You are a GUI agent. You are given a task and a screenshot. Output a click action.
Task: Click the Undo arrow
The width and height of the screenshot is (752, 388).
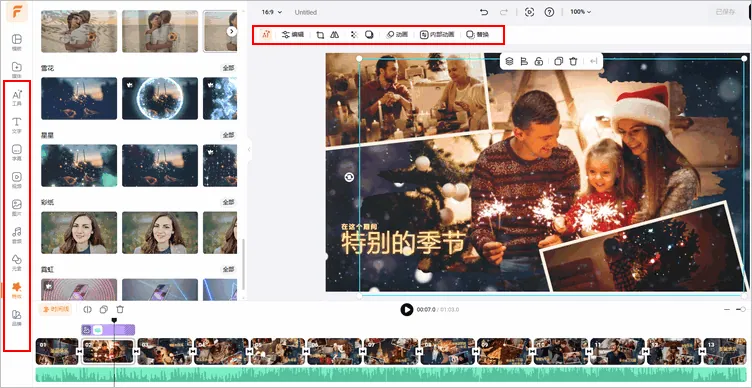tap(484, 12)
